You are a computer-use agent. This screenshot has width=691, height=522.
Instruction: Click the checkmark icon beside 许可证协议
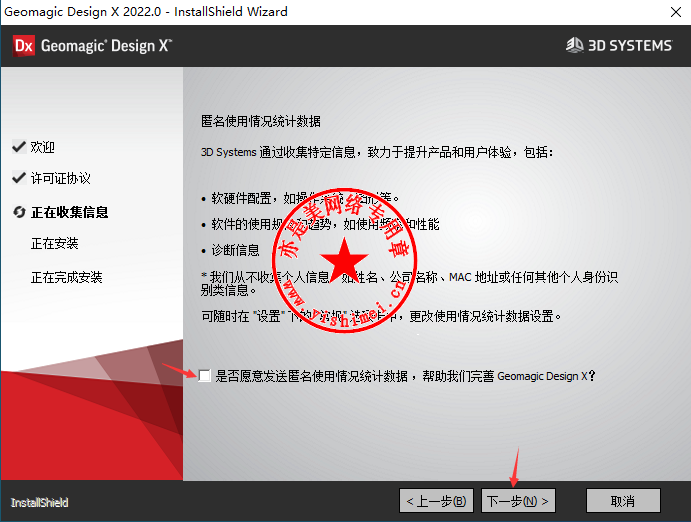coord(19,178)
